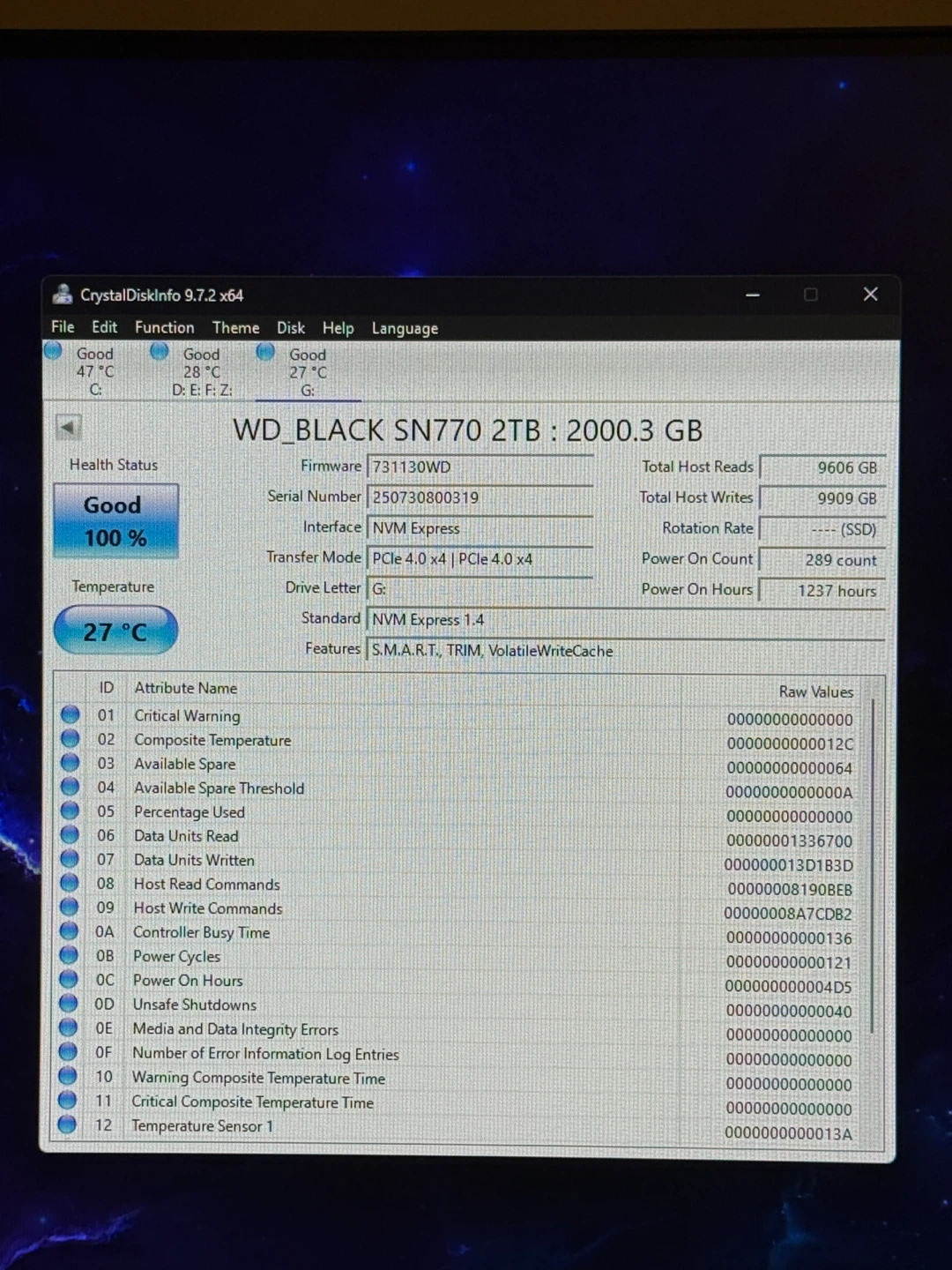Click the Interface field NVM Express

[480, 527]
